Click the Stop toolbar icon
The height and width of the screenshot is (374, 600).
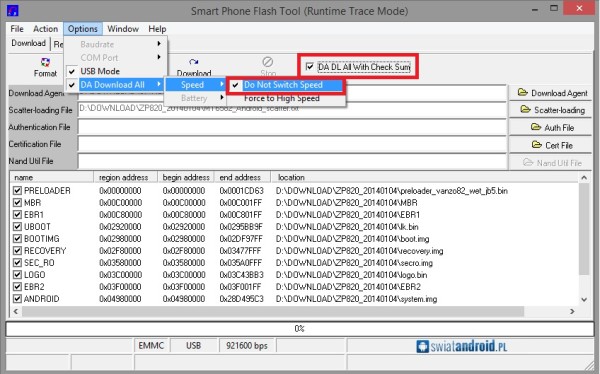coord(267,62)
